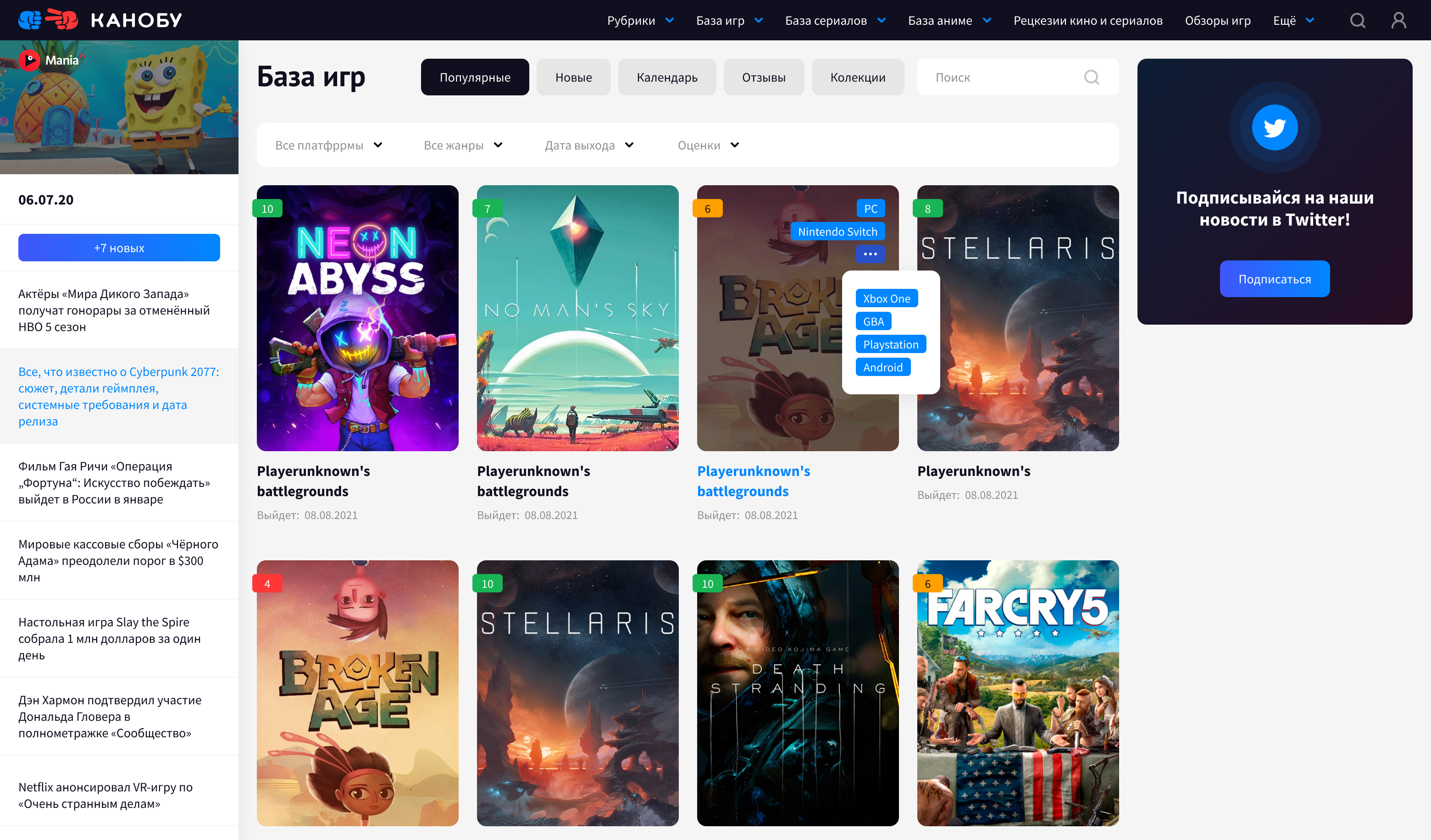The image size is (1431, 840).
Task: Load the +7 новых news button
Action: [x=119, y=248]
